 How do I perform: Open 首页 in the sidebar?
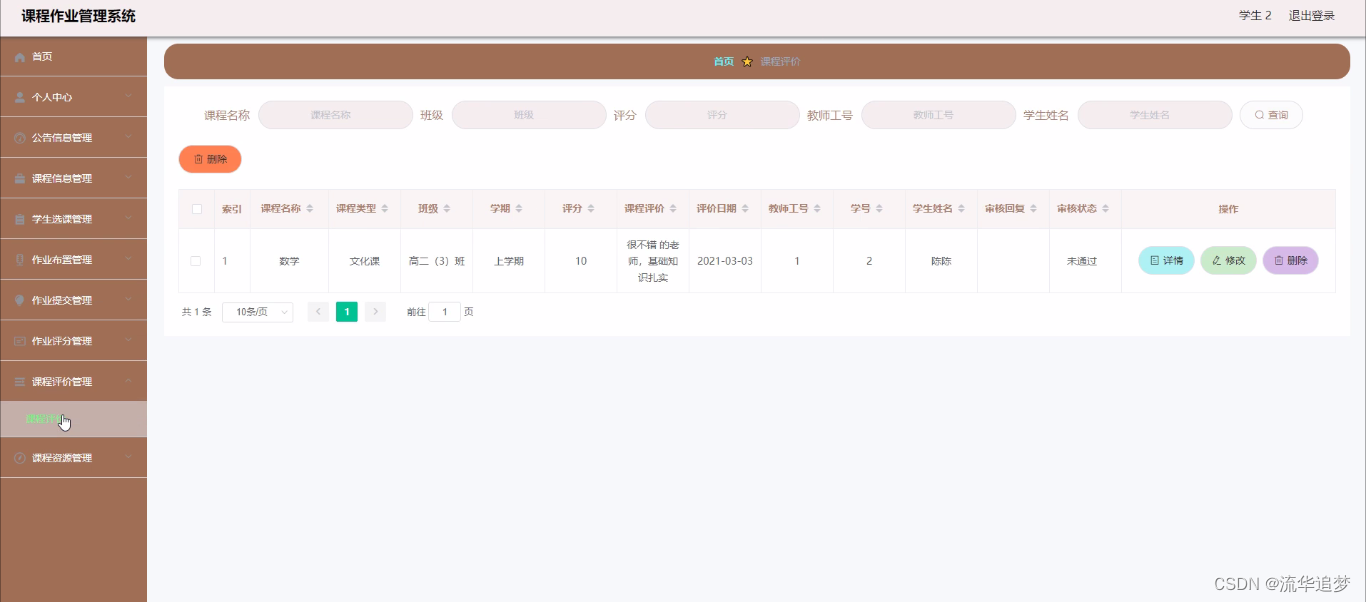pos(73,57)
